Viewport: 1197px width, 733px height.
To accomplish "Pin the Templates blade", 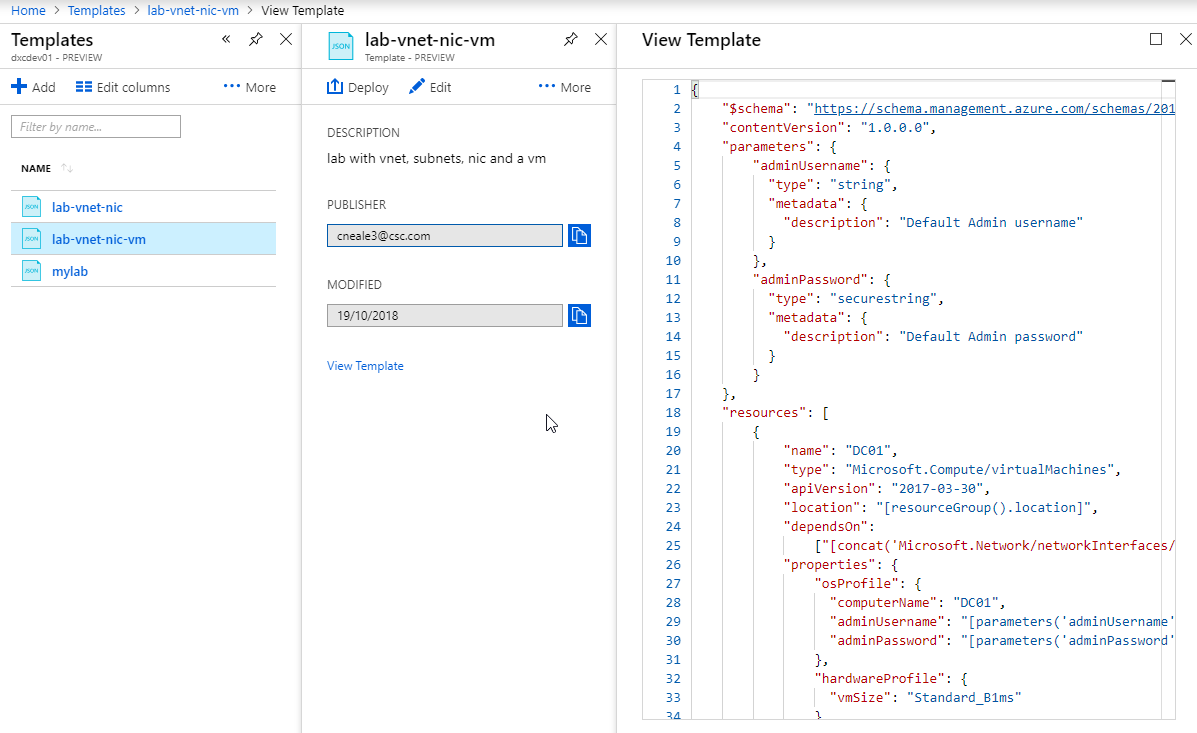I will [x=256, y=39].
